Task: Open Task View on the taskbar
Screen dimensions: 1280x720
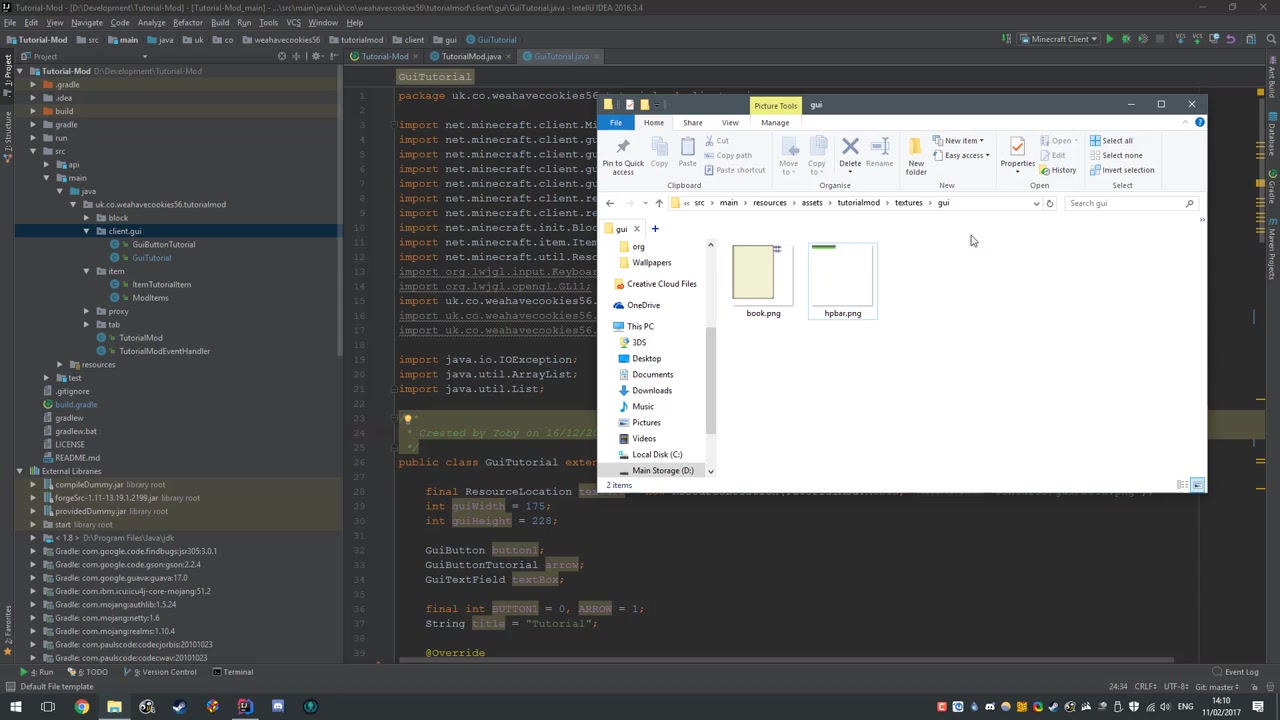Action: click(48, 707)
